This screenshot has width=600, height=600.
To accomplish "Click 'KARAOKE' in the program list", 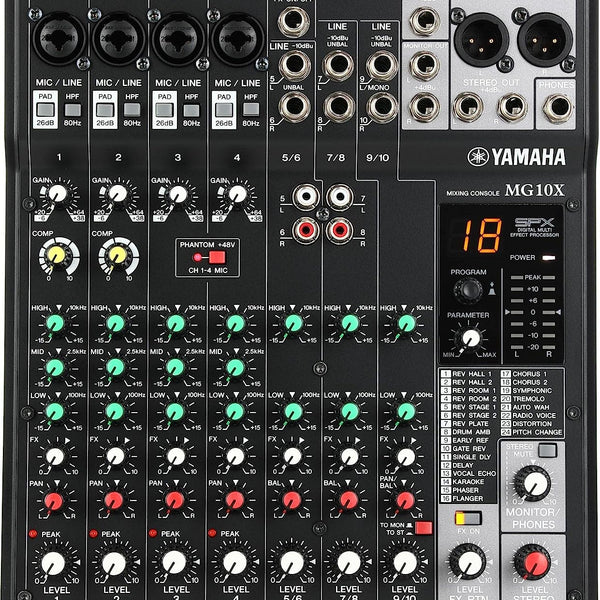I will click(468, 482).
